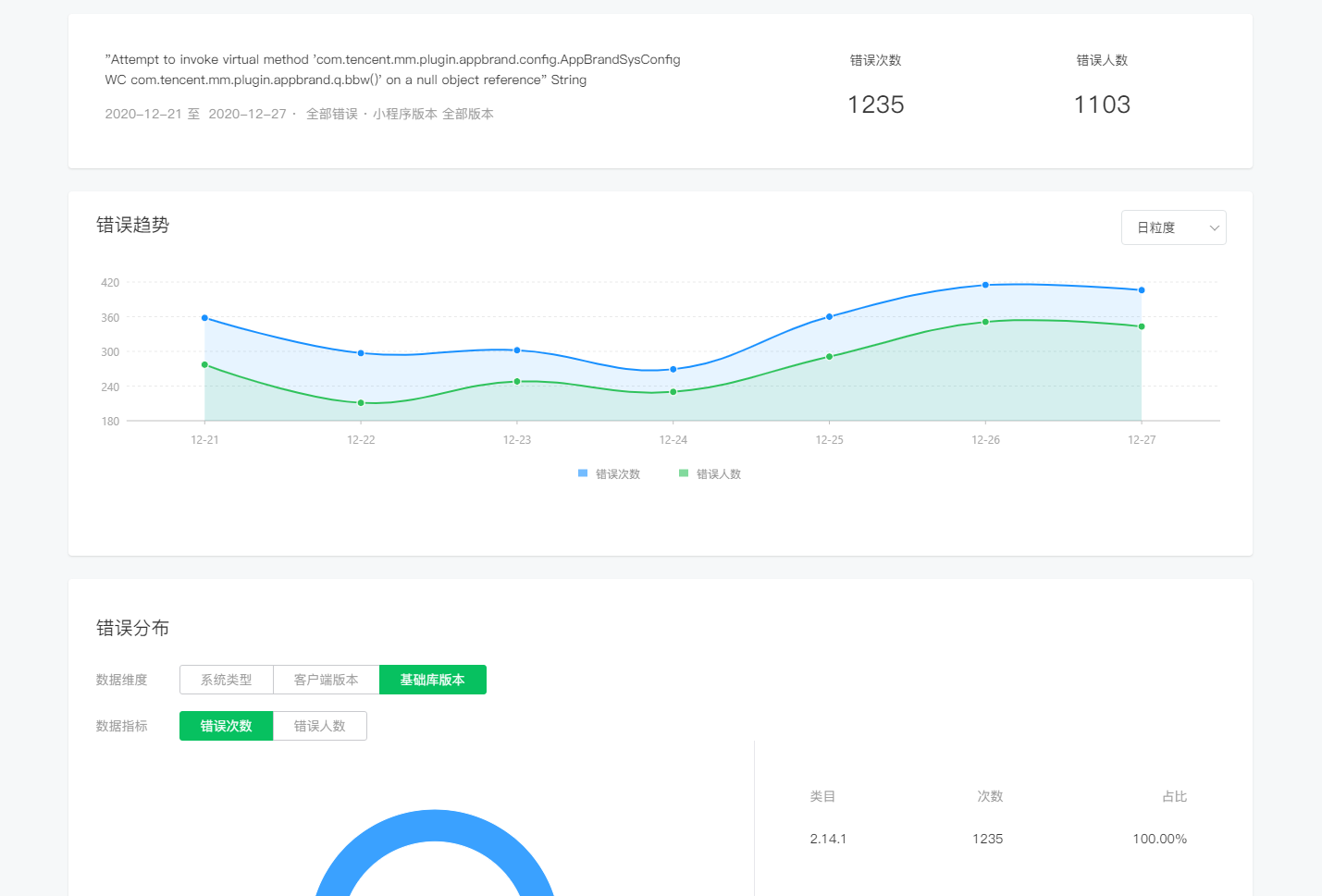Toggle 错误人数 green legend swatch

(684, 473)
